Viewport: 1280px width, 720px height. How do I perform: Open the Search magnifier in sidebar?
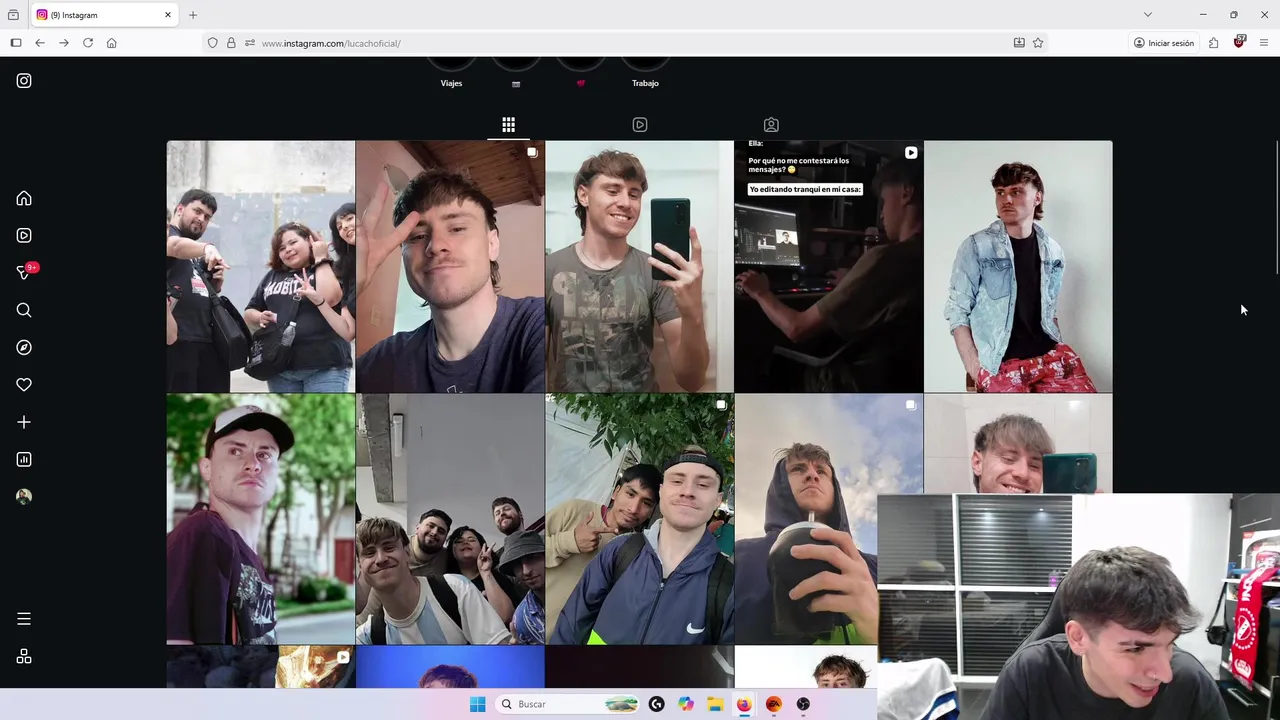click(24, 310)
